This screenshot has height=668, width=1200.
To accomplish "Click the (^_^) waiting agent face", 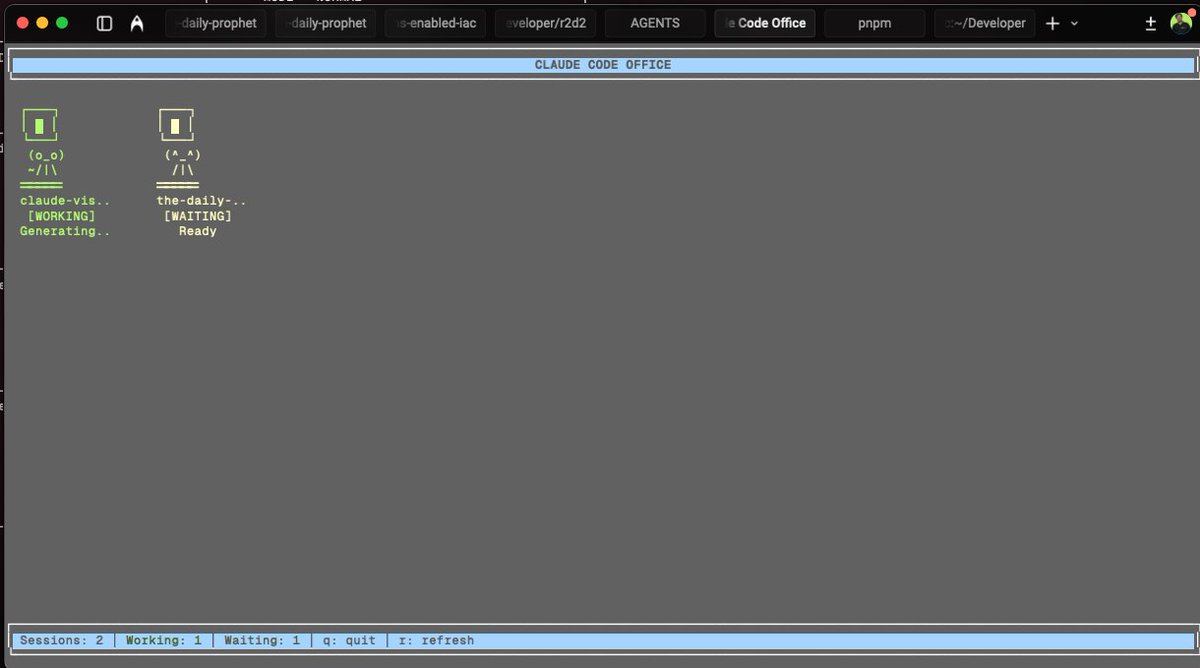I will [x=182, y=155].
